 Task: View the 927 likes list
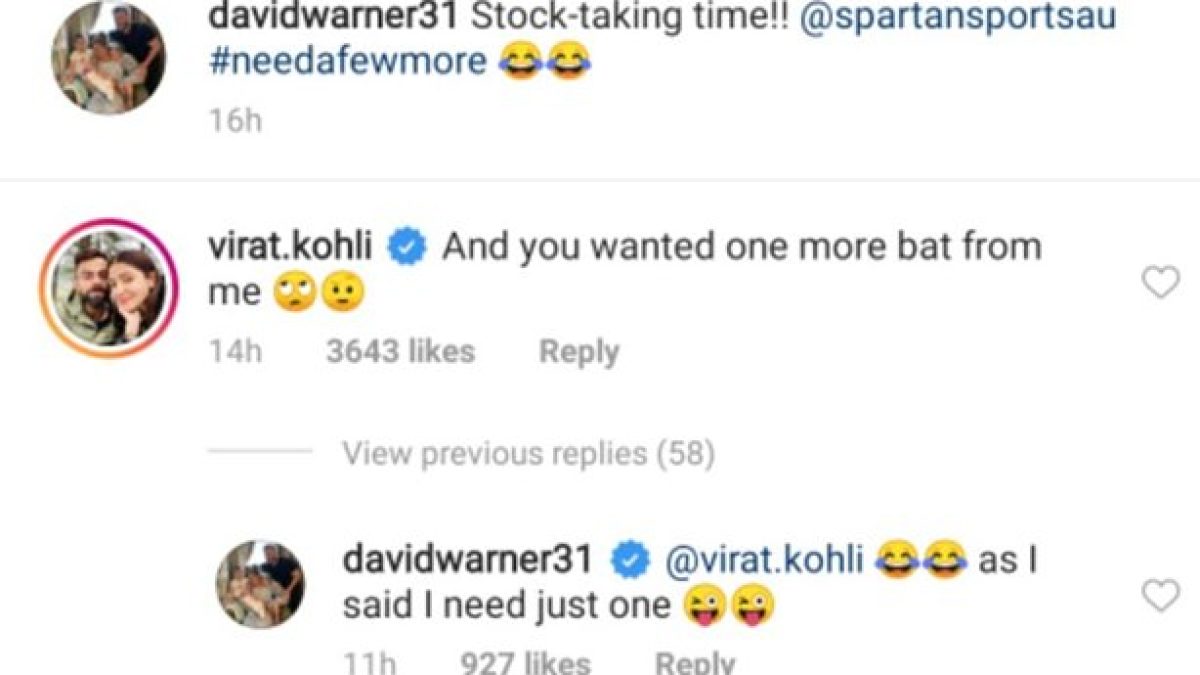(525, 663)
